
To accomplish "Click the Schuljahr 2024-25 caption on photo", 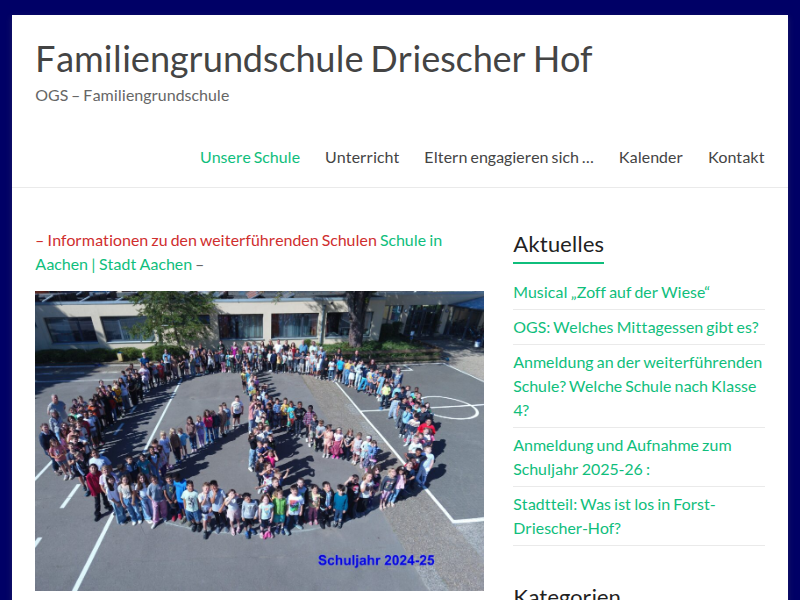I will click(376, 561).
